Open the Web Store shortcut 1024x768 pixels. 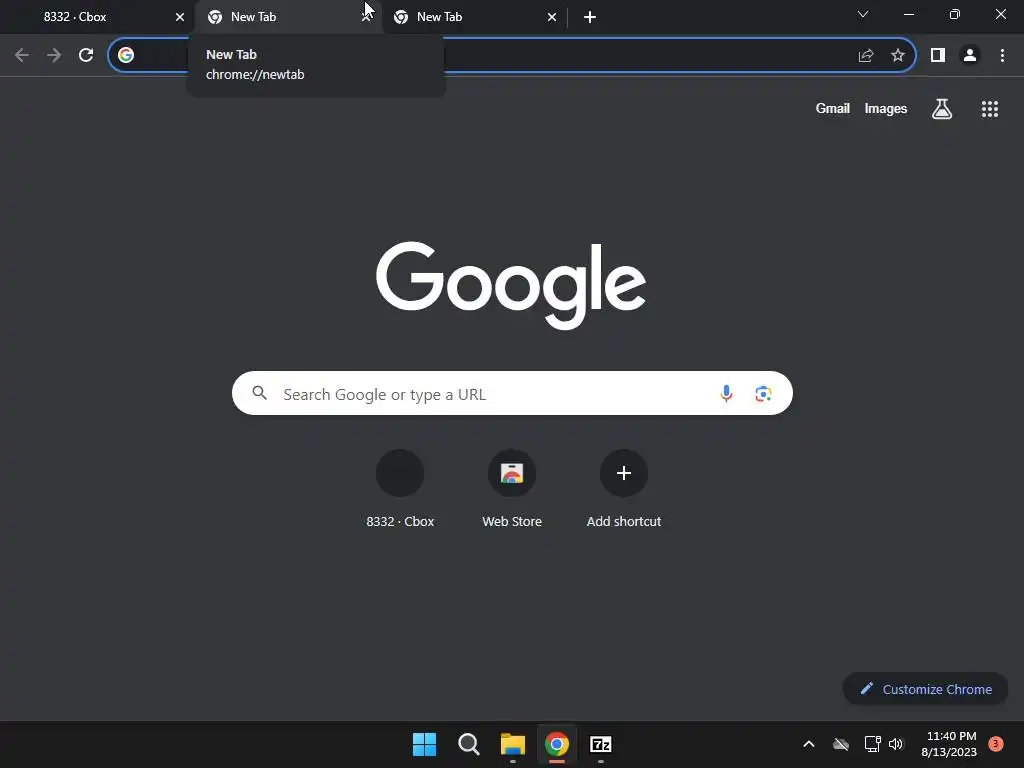512,488
